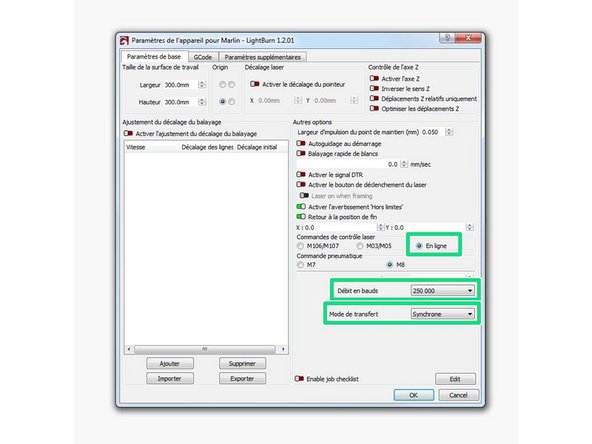This screenshot has width=592, height=444.
Task: Dismiss the dialog with Cancel
Action: 458,395
